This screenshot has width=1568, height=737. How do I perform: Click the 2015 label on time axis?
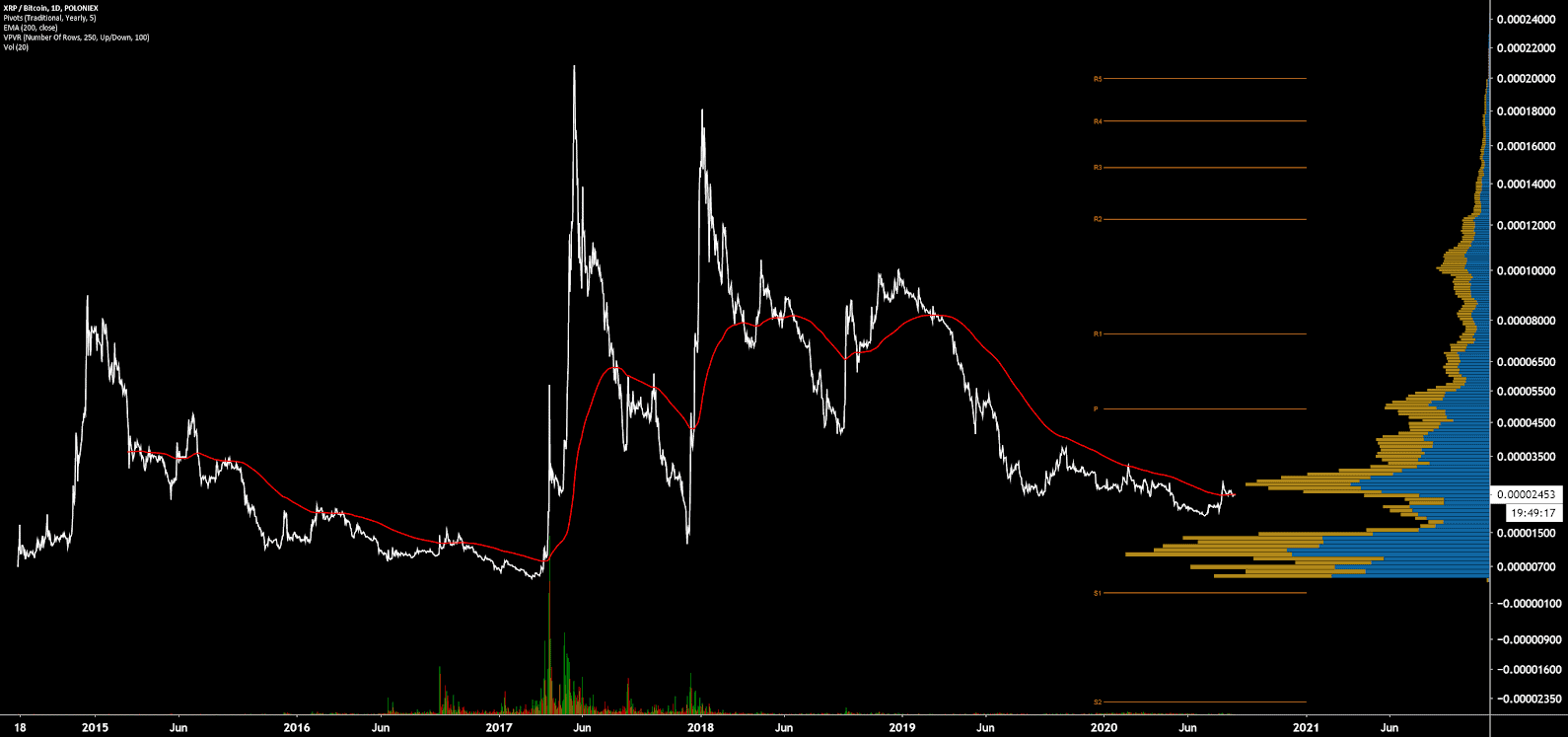pos(95,728)
